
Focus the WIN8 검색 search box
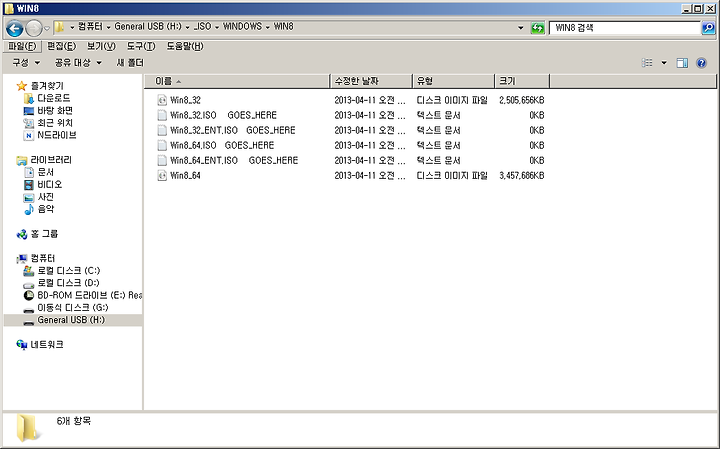[x=625, y=28]
